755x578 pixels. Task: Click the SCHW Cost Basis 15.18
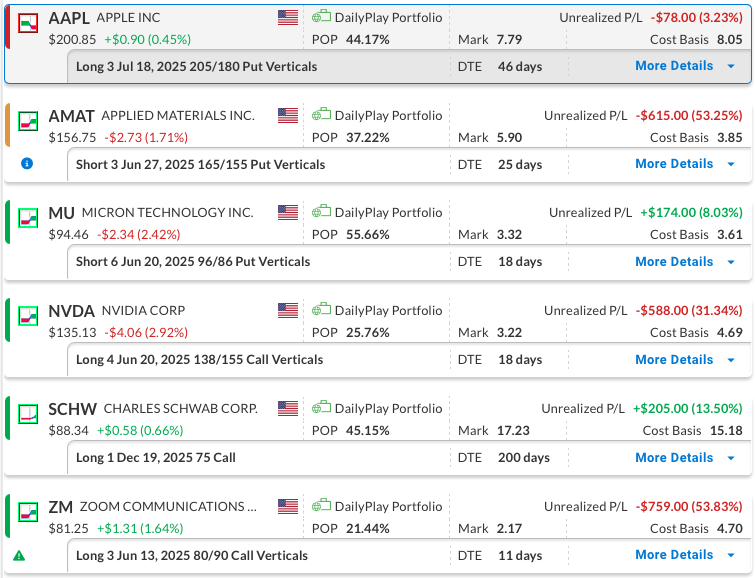[726, 430]
